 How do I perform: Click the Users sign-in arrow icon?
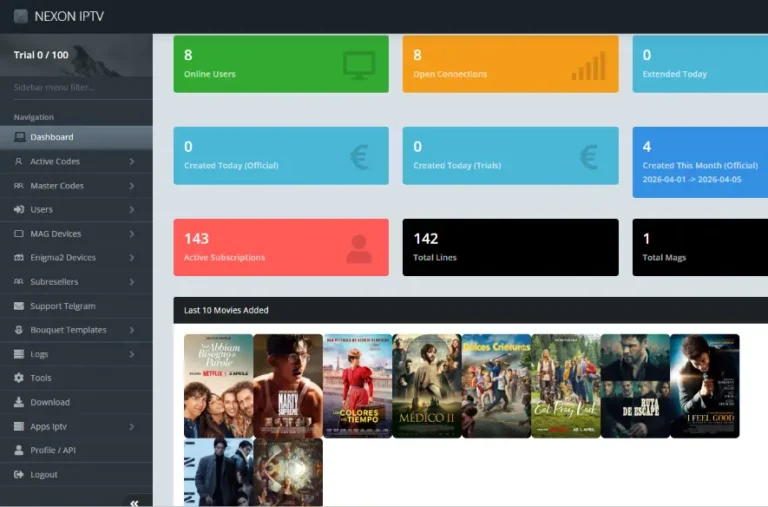(19, 210)
